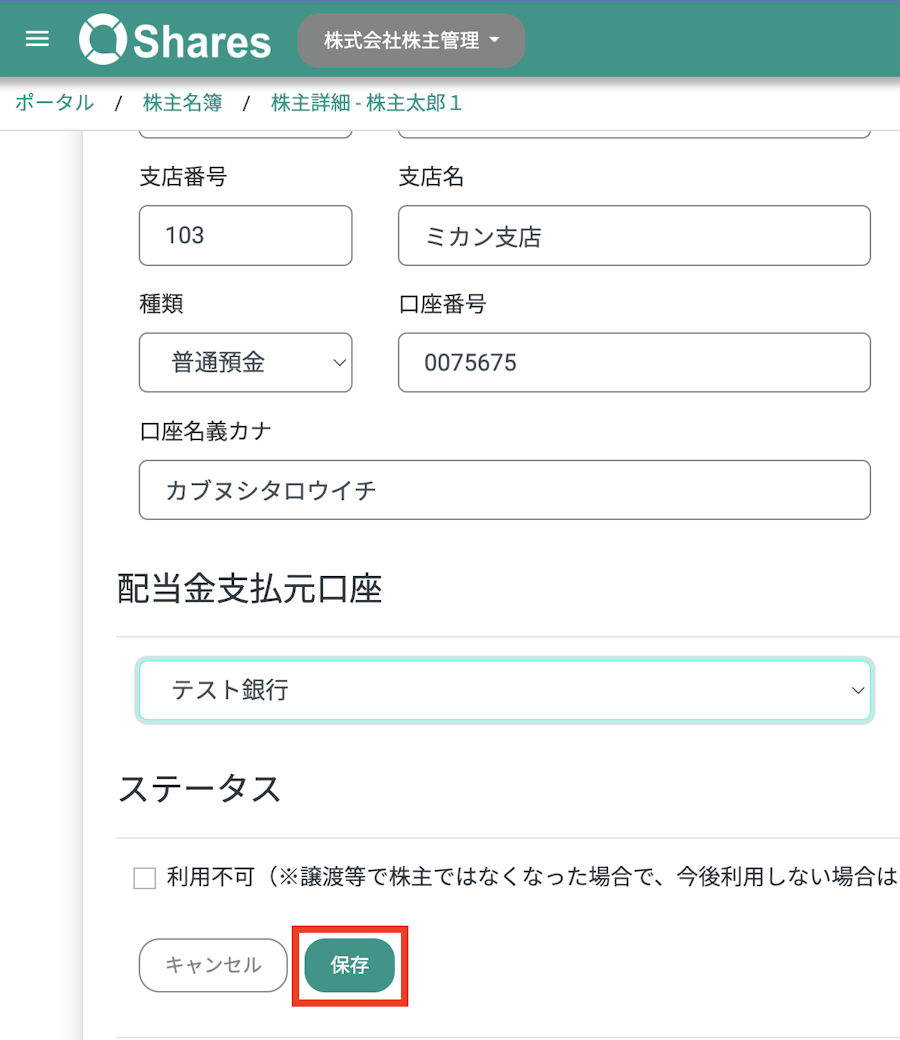Expand the 種類 dropdown showing 普通預金

245,363
